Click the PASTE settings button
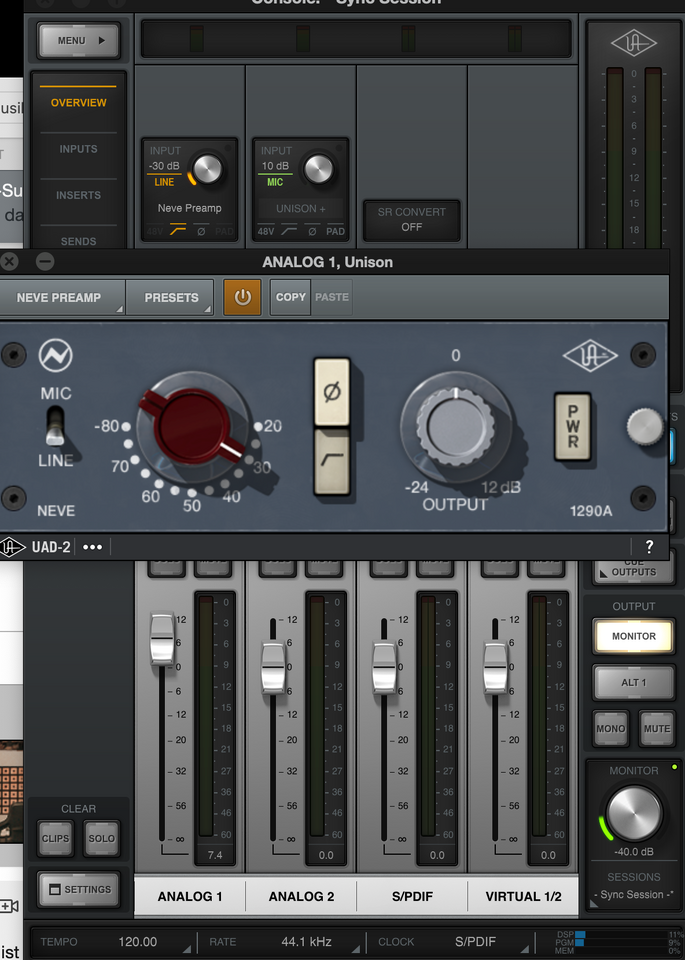The image size is (685, 960). point(332,297)
